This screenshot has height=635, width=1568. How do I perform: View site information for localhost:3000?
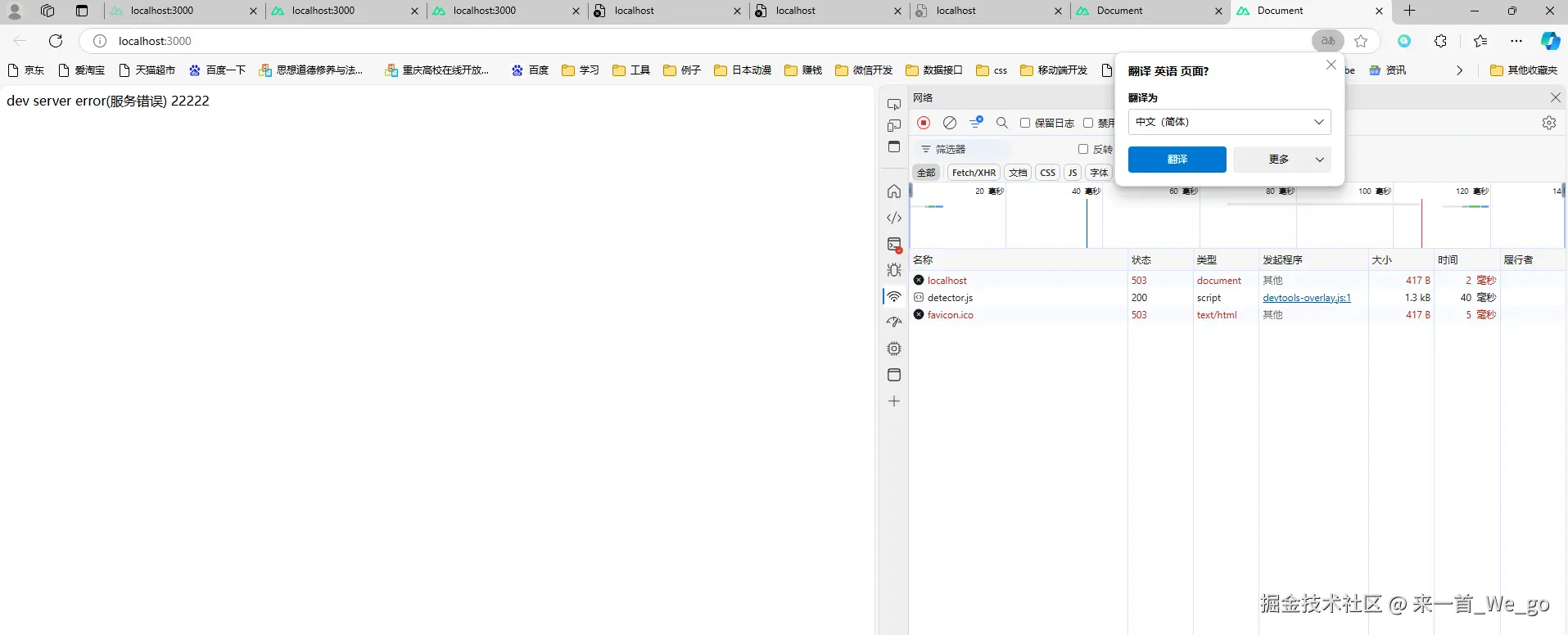click(x=100, y=41)
